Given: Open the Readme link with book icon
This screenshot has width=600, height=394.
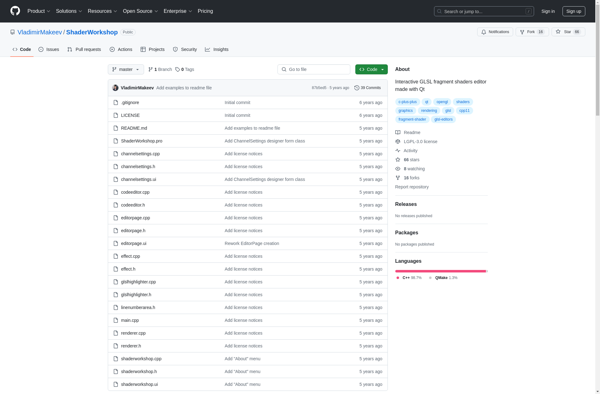Looking at the screenshot, I should click(408, 132).
